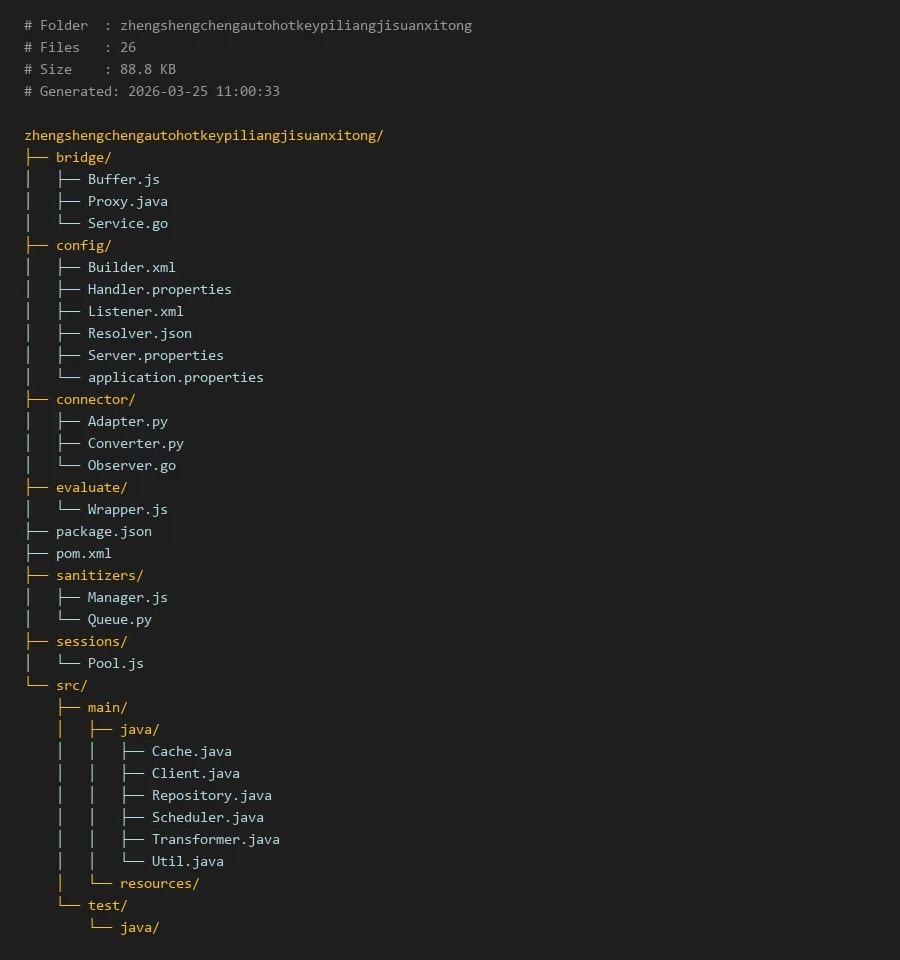Select the package.json file

[103, 531]
